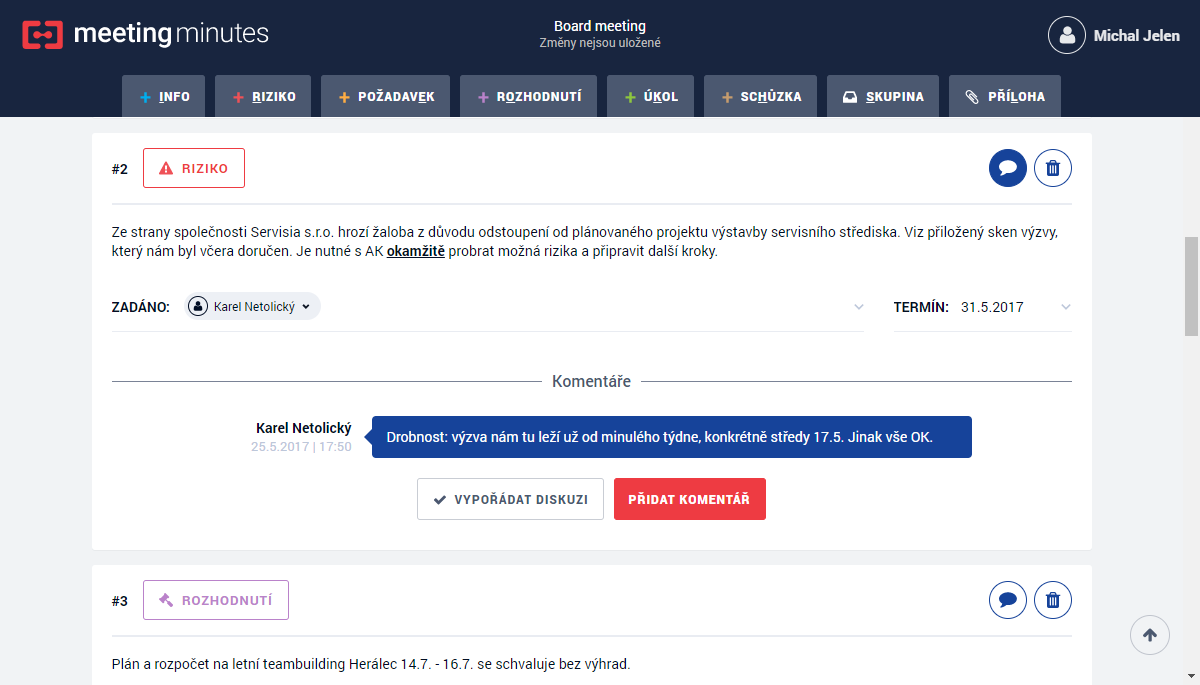The width and height of the screenshot is (1200, 685).
Task: Add a new Požadavek item
Action: pos(386,97)
